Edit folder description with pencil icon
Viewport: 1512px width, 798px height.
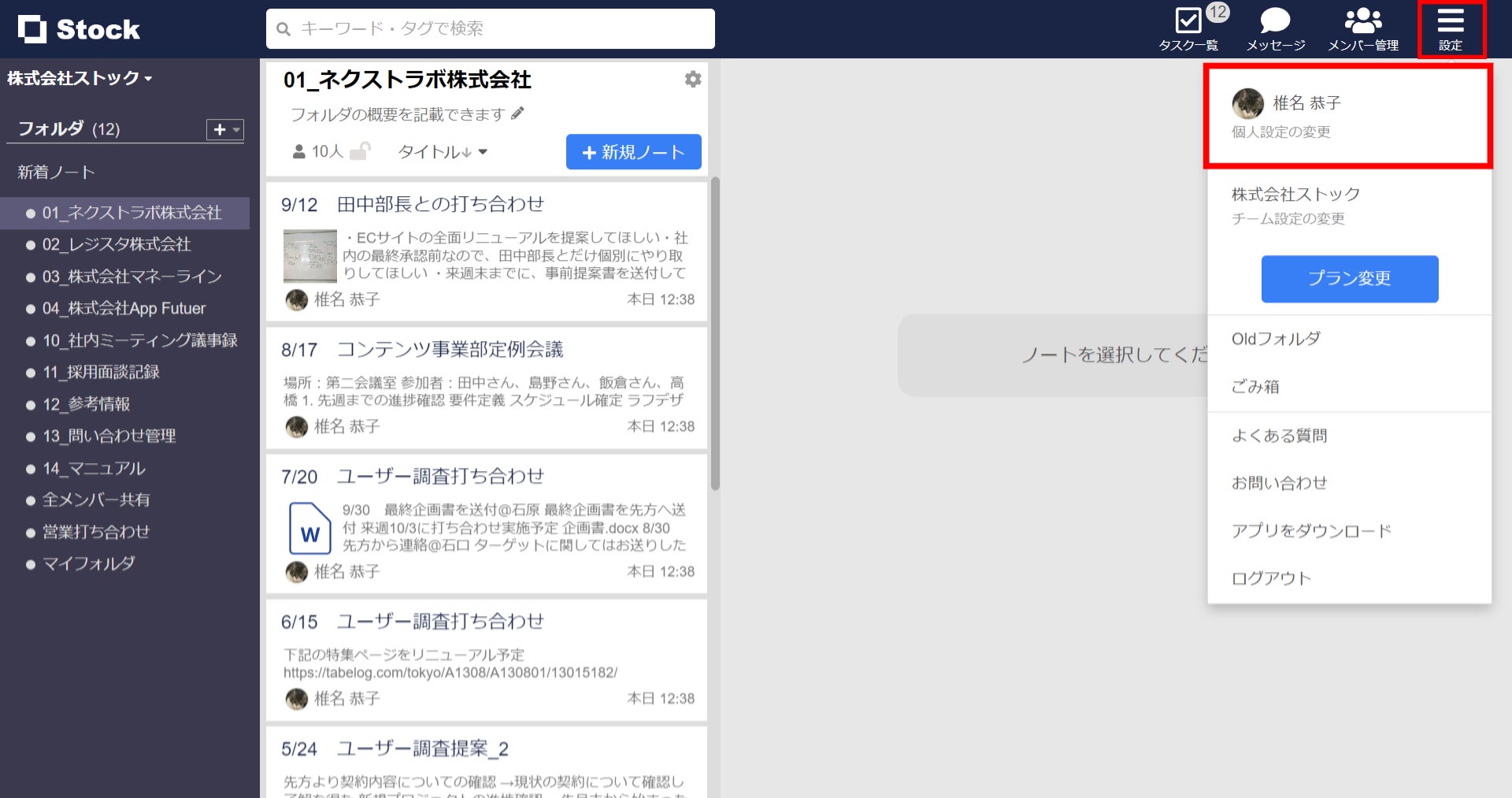(517, 113)
